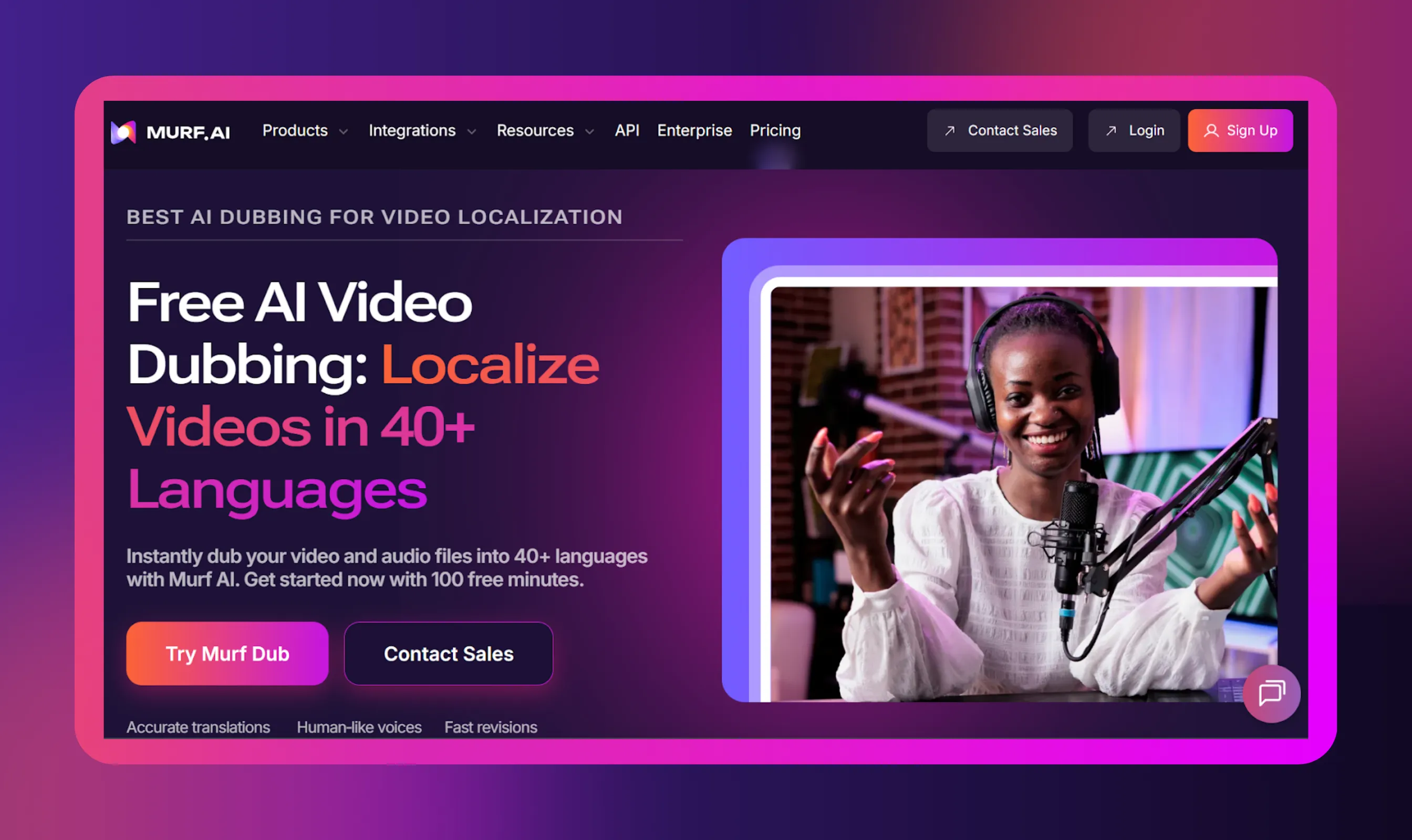The image size is (1412, 840).
Task: Open the Pricing page
Action: pyautogui.click(x=775, y=131)
